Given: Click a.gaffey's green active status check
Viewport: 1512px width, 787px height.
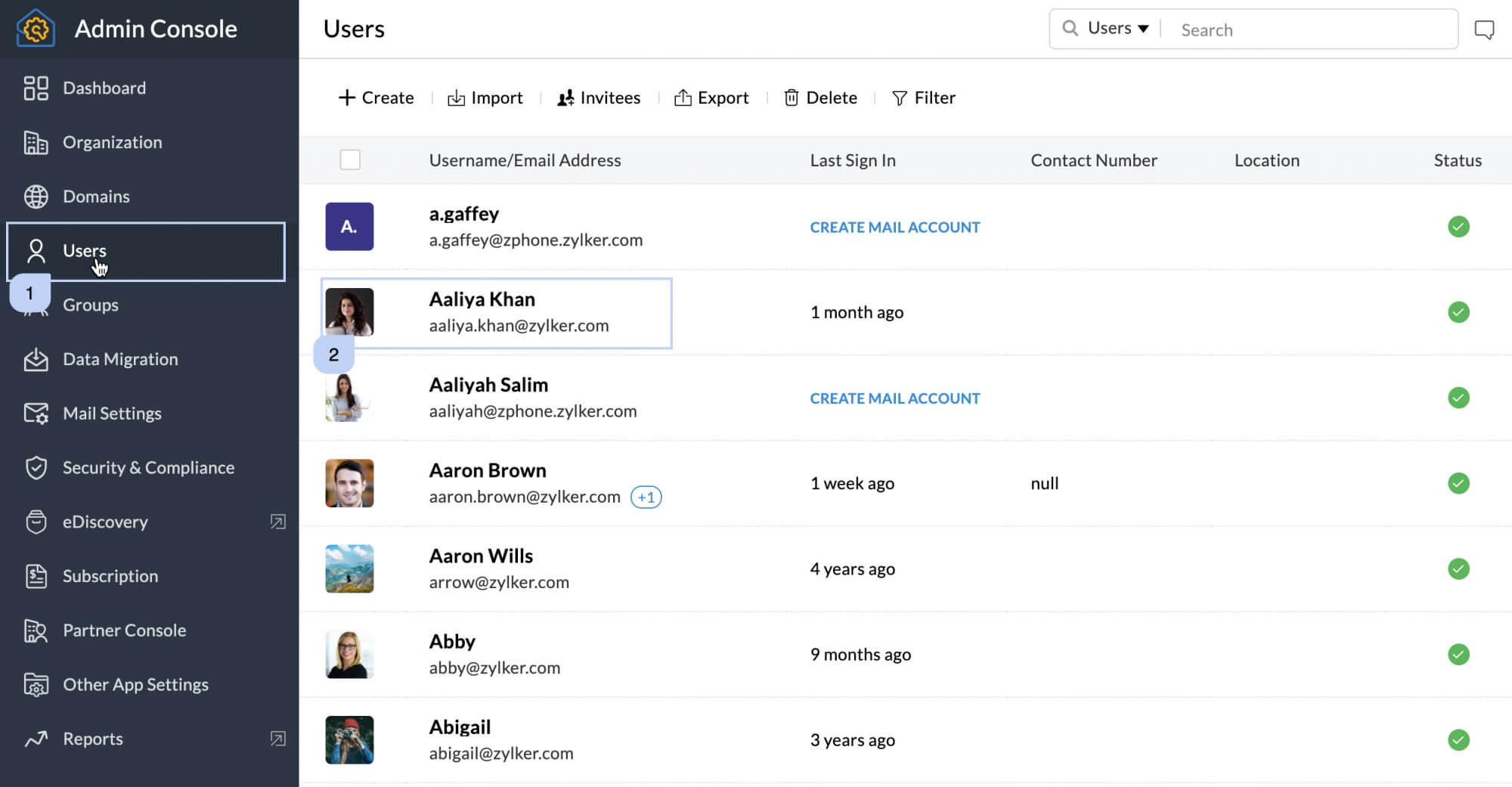Looking at the screenshot, I should [x=1458, y=227].
